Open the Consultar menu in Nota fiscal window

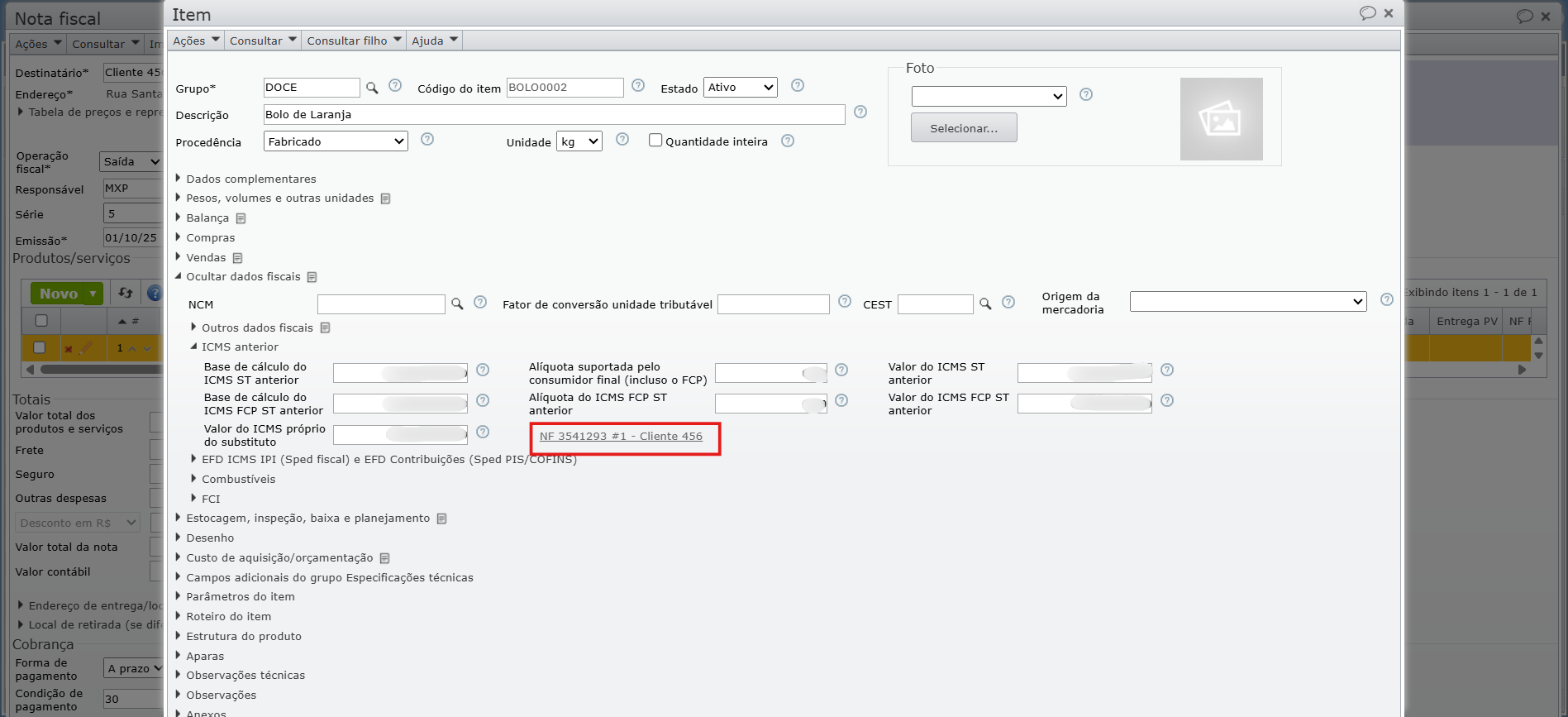(105, 44)
